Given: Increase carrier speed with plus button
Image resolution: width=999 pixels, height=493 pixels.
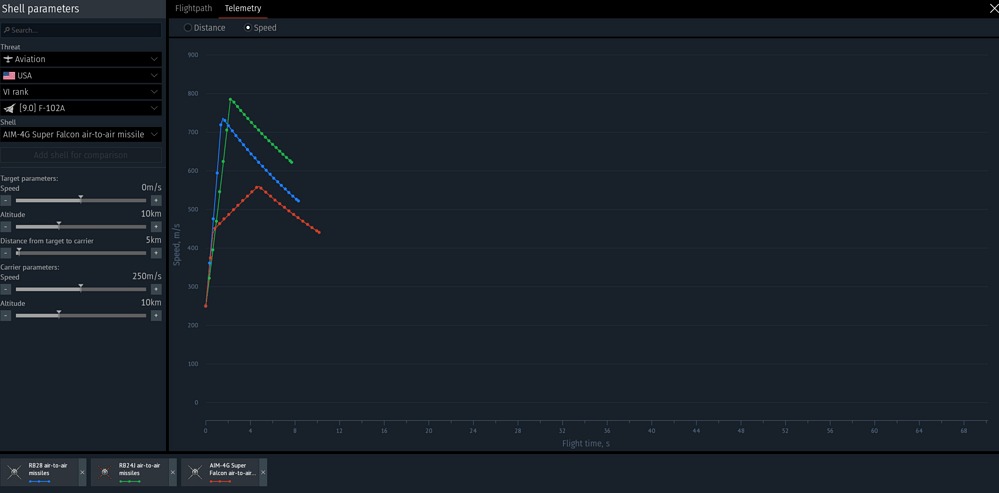Looking at the screenshot, I should point(156,289).
